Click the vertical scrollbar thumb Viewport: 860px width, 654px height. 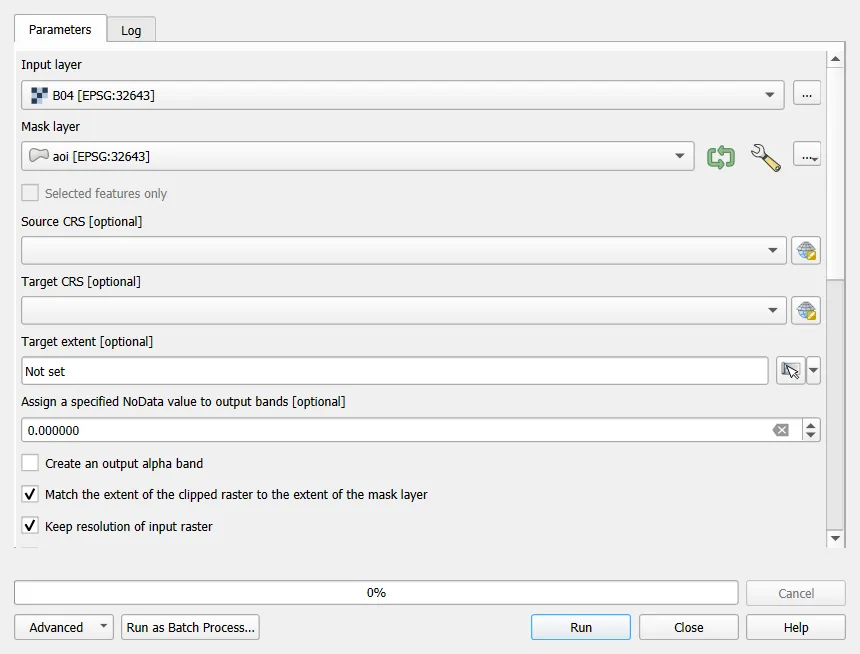(835, 173)
